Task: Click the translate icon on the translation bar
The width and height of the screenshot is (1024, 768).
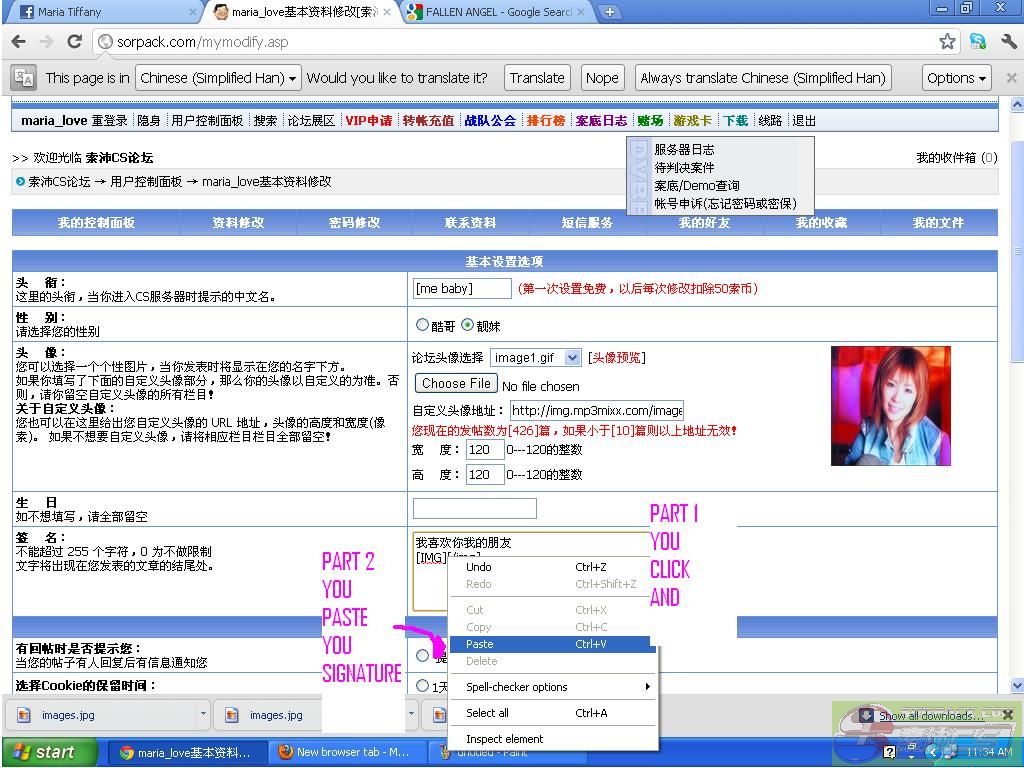Action: 24,78
